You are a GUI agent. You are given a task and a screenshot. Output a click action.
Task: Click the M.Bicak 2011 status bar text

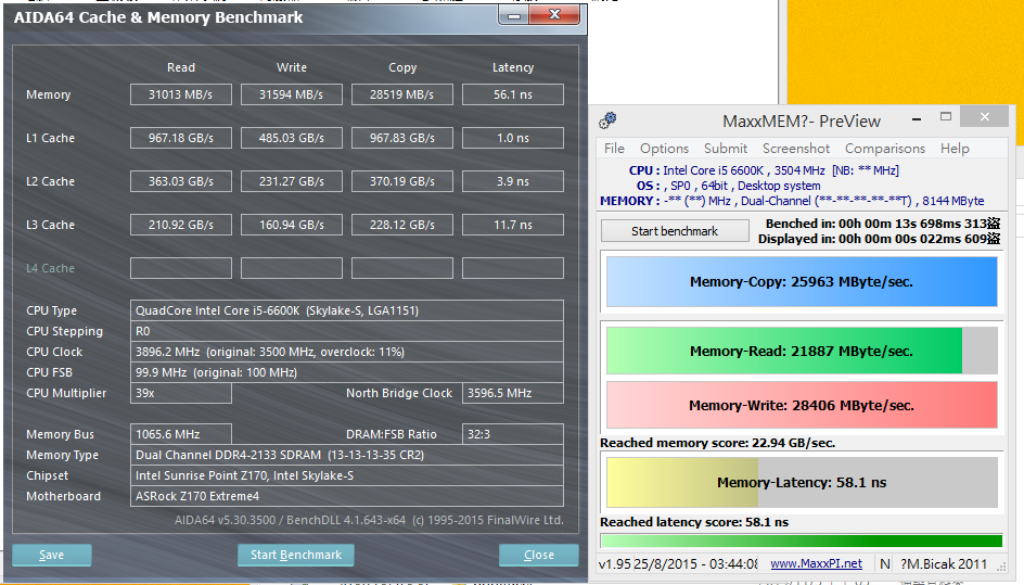click(943, 563)
